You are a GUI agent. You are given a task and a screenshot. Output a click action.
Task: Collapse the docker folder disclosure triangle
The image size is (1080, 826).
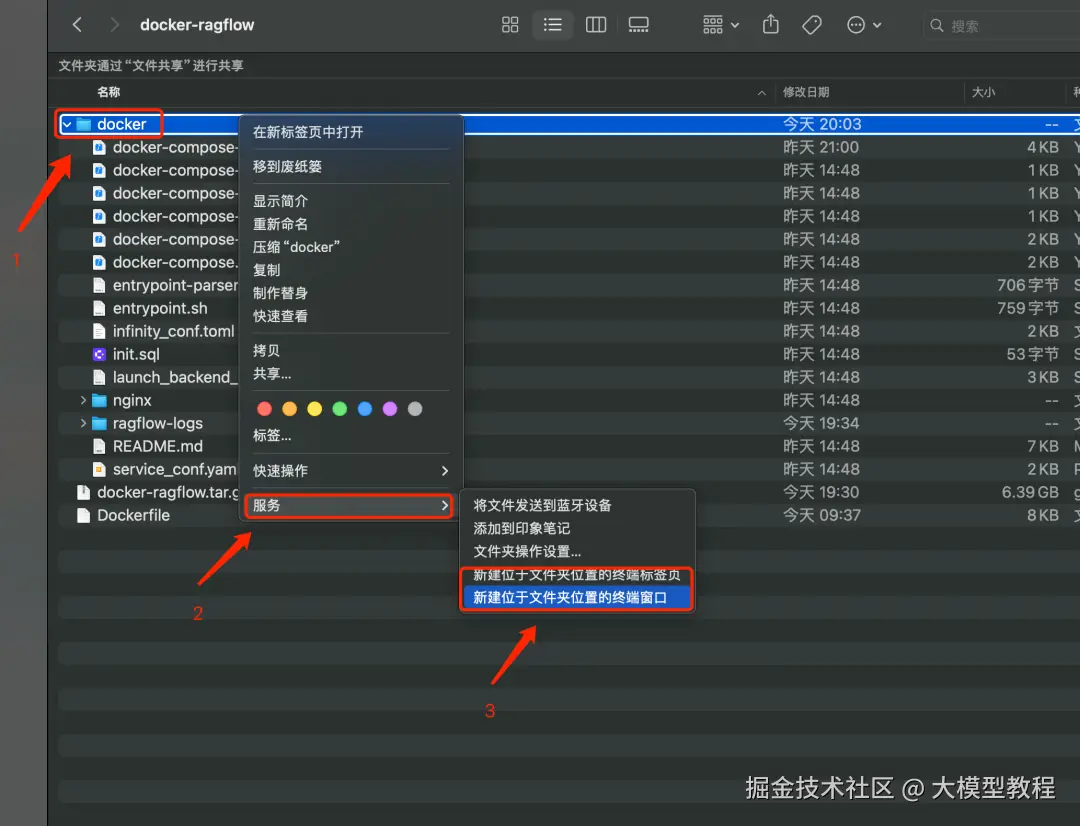(68, 123)
